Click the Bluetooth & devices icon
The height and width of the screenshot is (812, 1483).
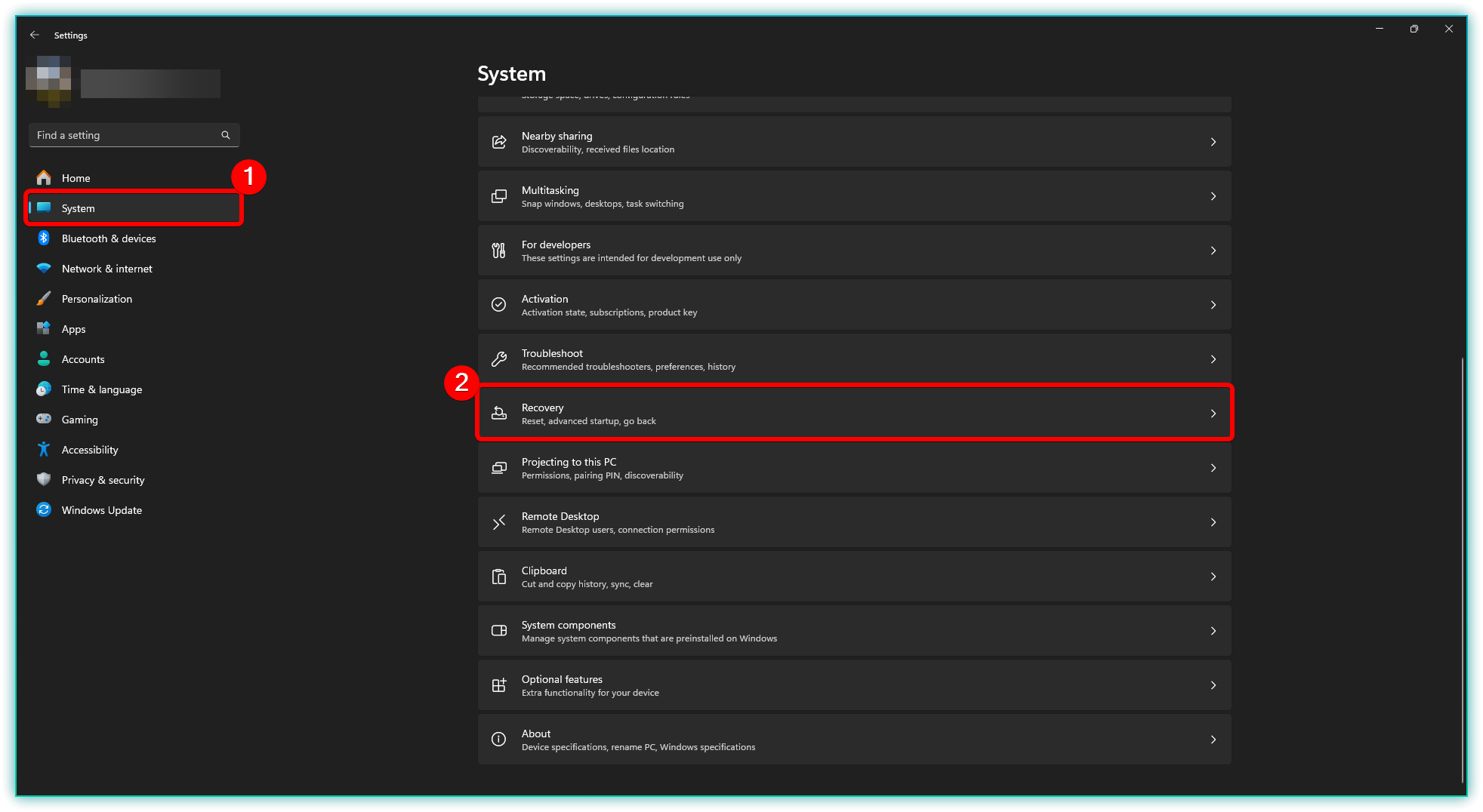point(44,238)
